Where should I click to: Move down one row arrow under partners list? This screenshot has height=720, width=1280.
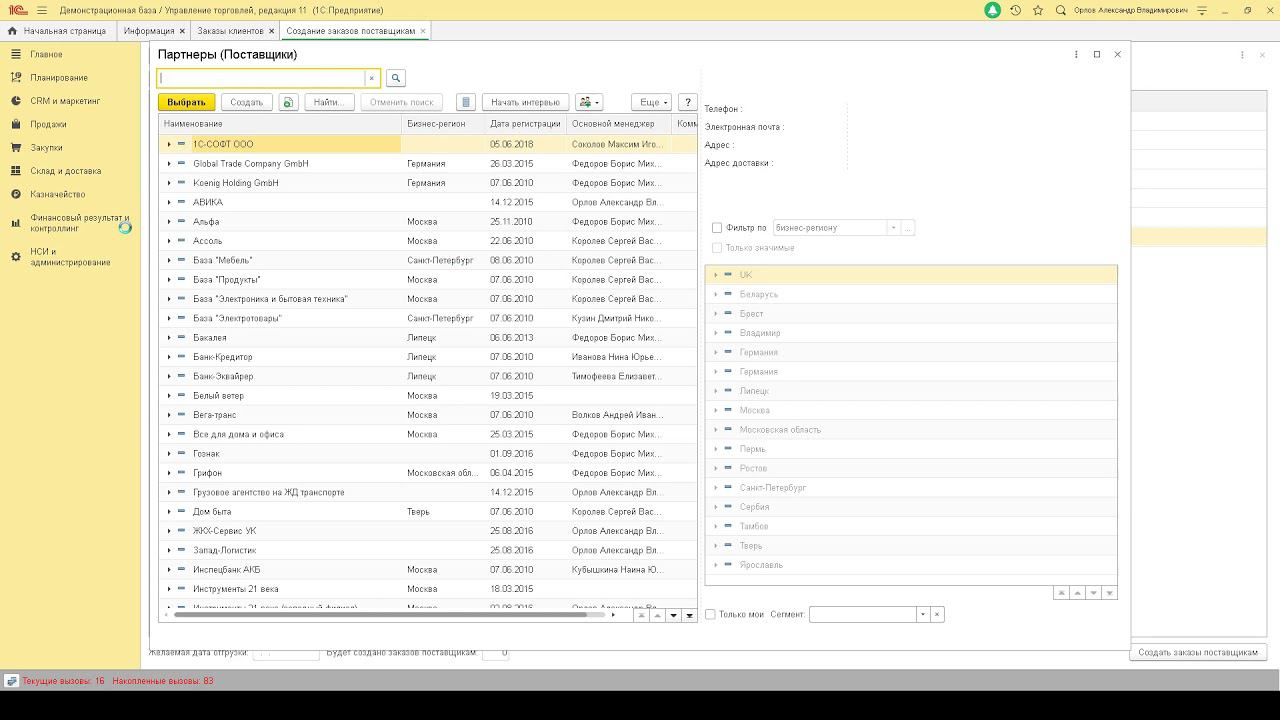coord(673,615)
